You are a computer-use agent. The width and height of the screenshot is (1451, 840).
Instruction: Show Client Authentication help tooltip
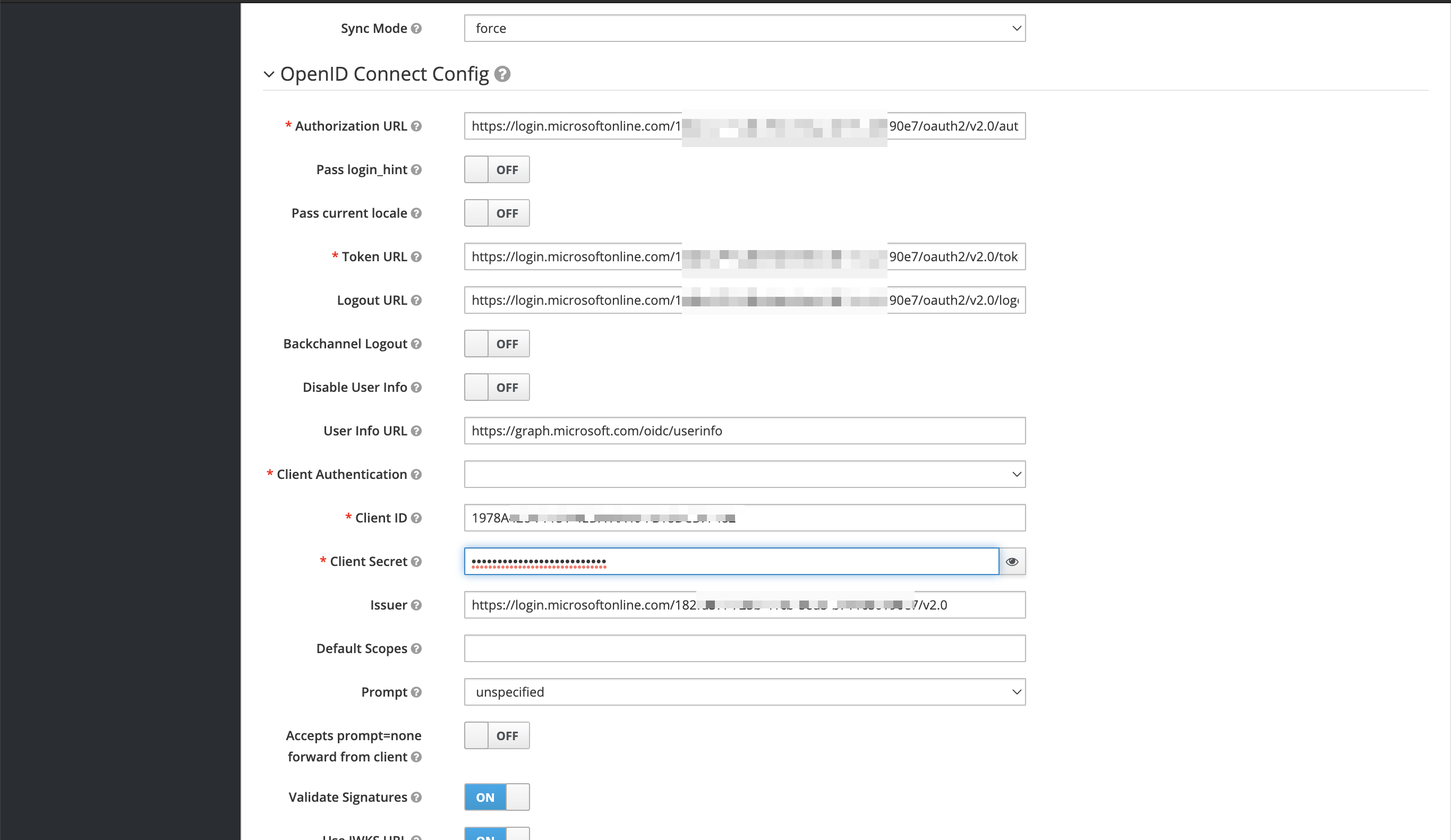coord(416,474)
